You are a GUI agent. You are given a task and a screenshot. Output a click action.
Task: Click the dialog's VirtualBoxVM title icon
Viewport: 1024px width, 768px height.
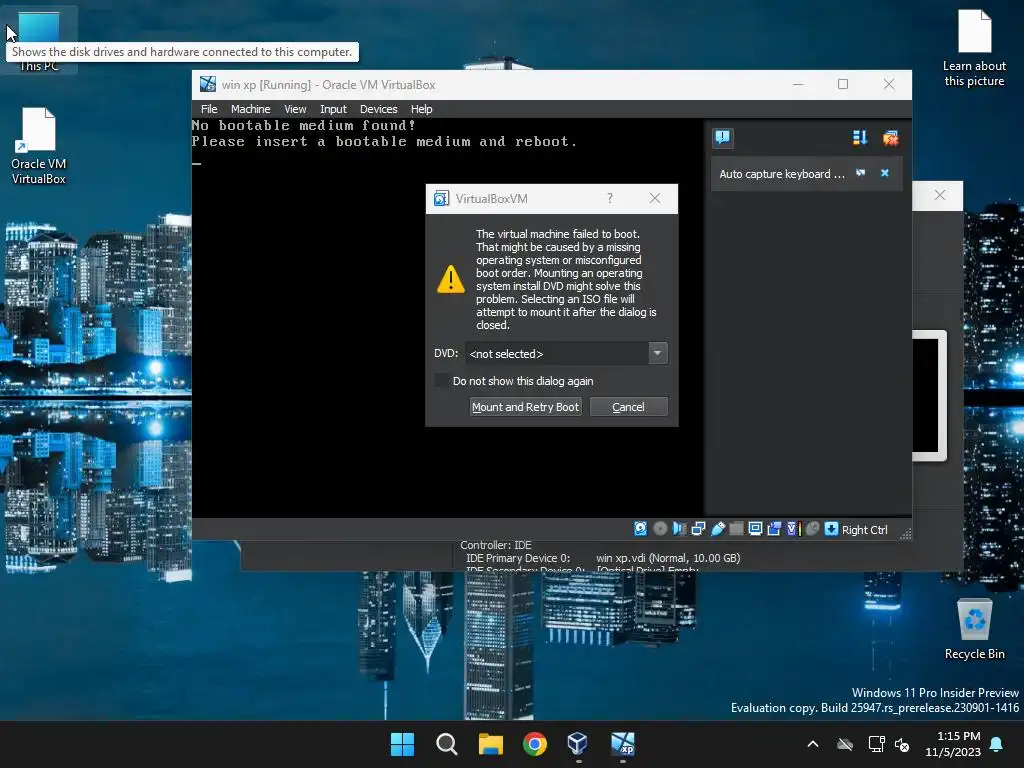[x=441, y=199]
